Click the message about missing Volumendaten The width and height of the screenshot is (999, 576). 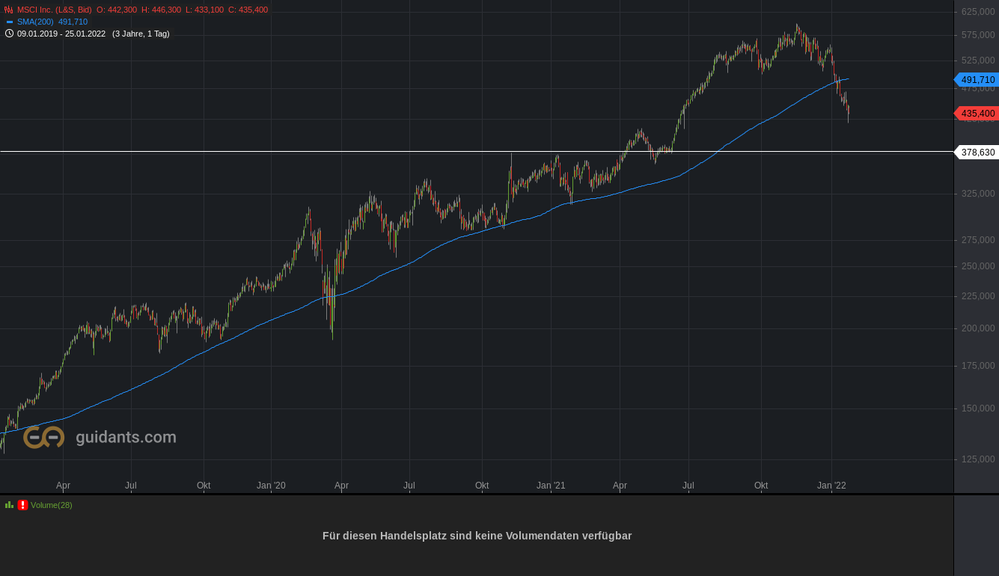[476, 536]
